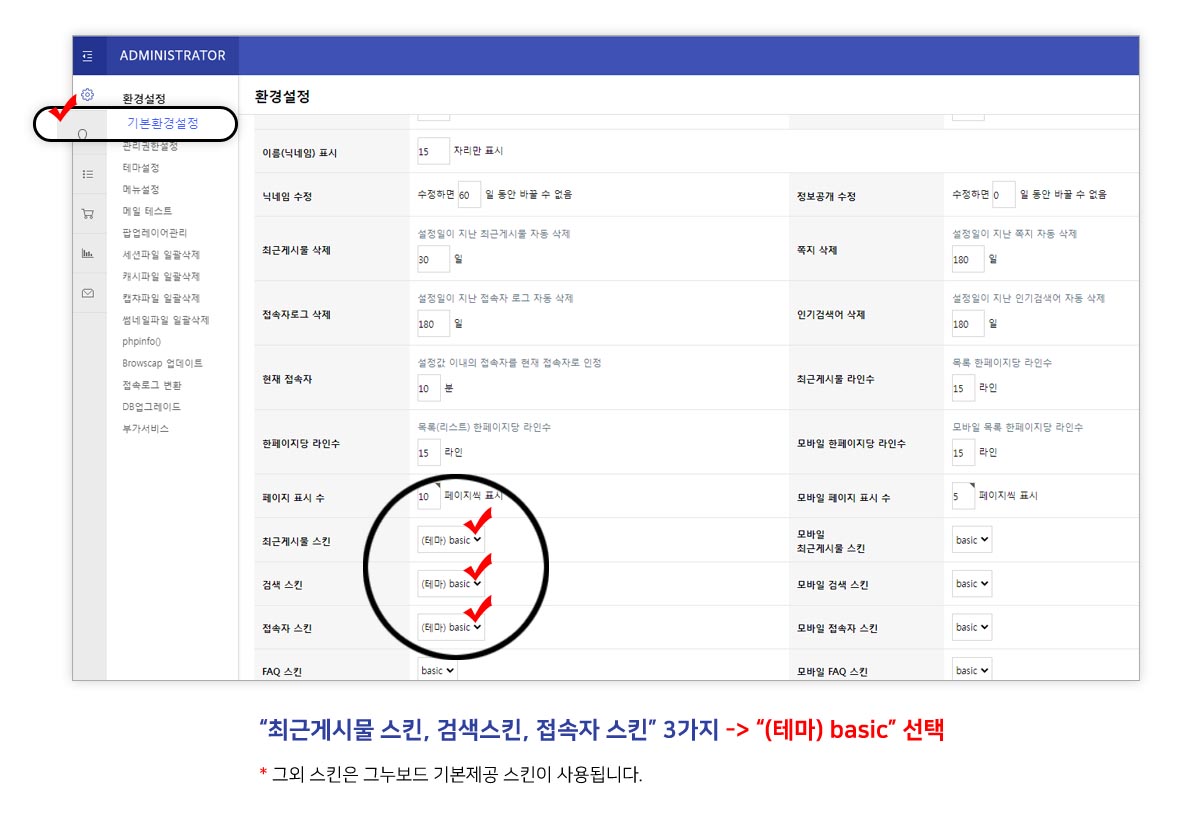Open the admin sidebar hamburger menu
Viewport: 1198px width, 833px height.
point(88,56)
